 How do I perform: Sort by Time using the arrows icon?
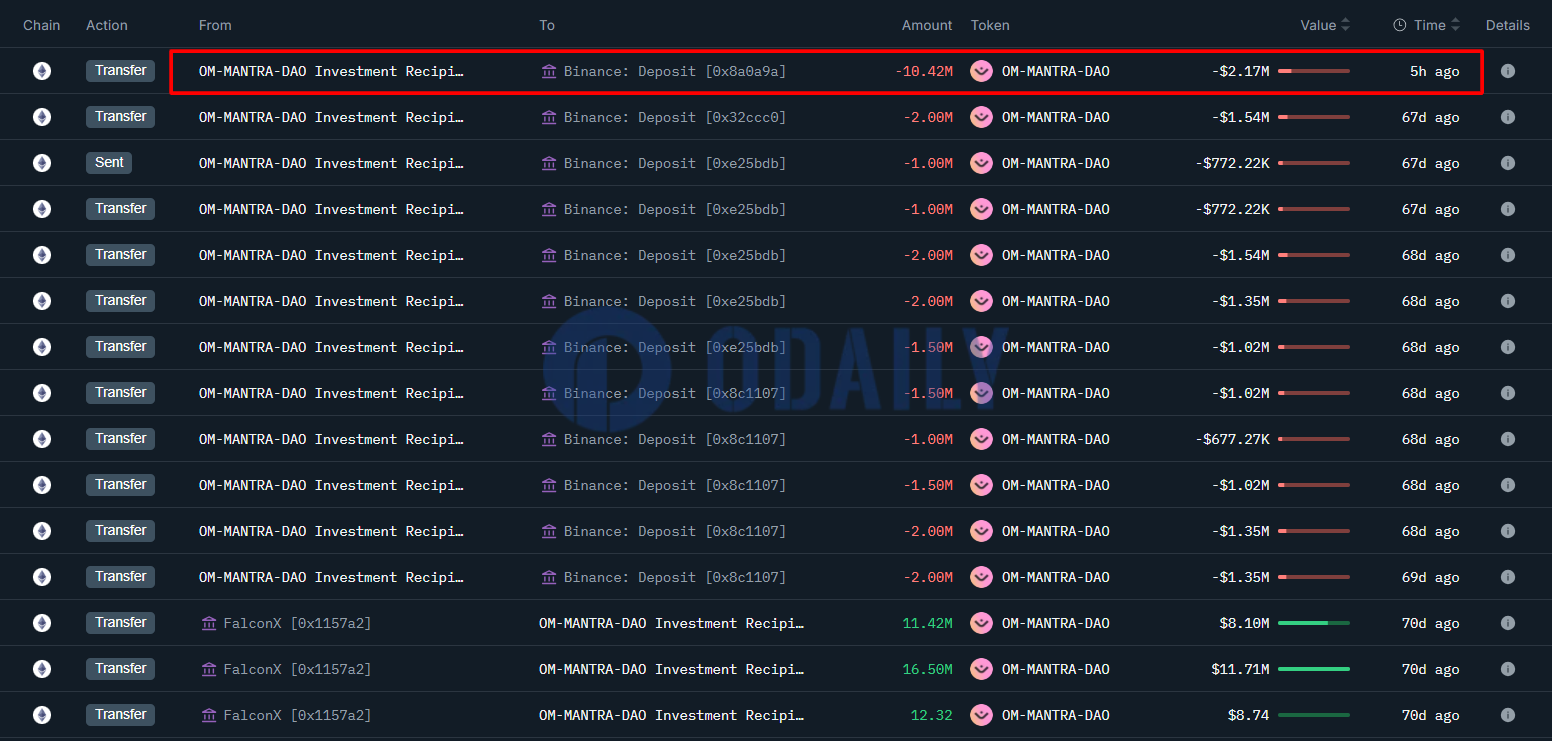point(1455,25)
